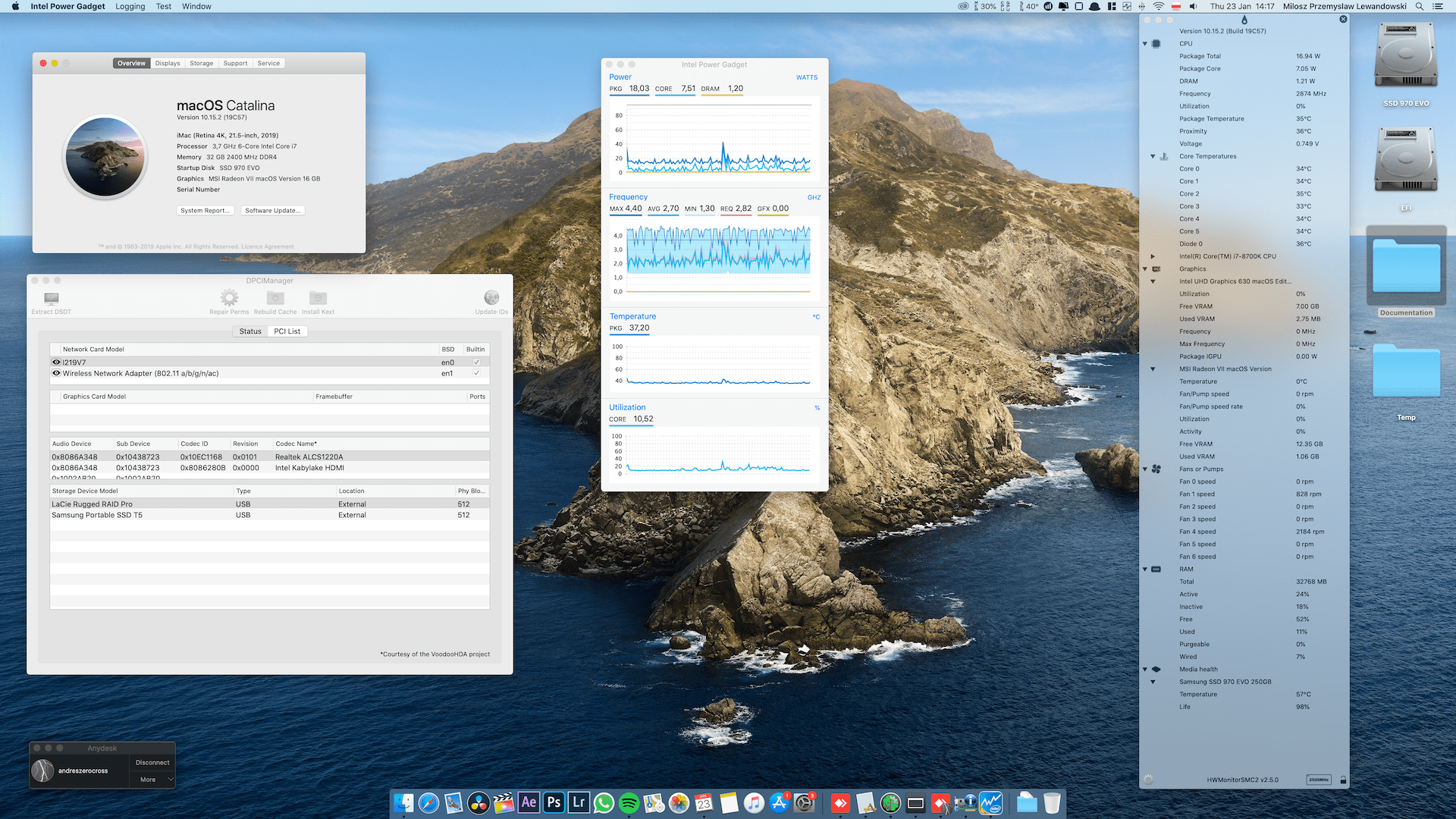Select the Status tab in DPCIManager
The height and width of the screenshot is (819, 1456).
click(250, 331)
